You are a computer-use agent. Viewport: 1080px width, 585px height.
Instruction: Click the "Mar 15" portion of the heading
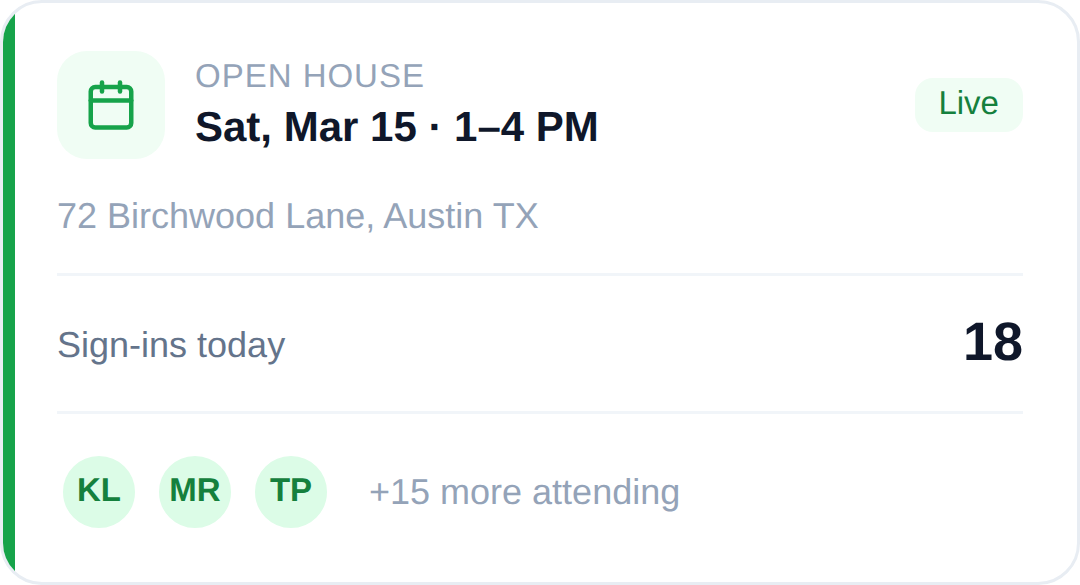(x=350, y=127)
